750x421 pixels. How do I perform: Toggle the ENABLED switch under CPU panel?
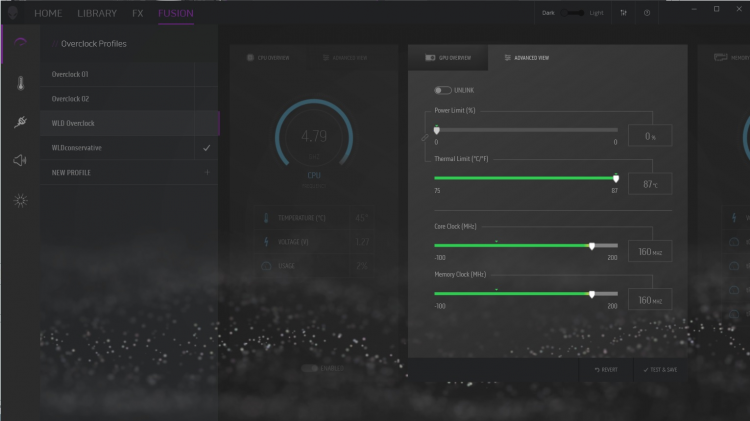(x=309, y=368)
